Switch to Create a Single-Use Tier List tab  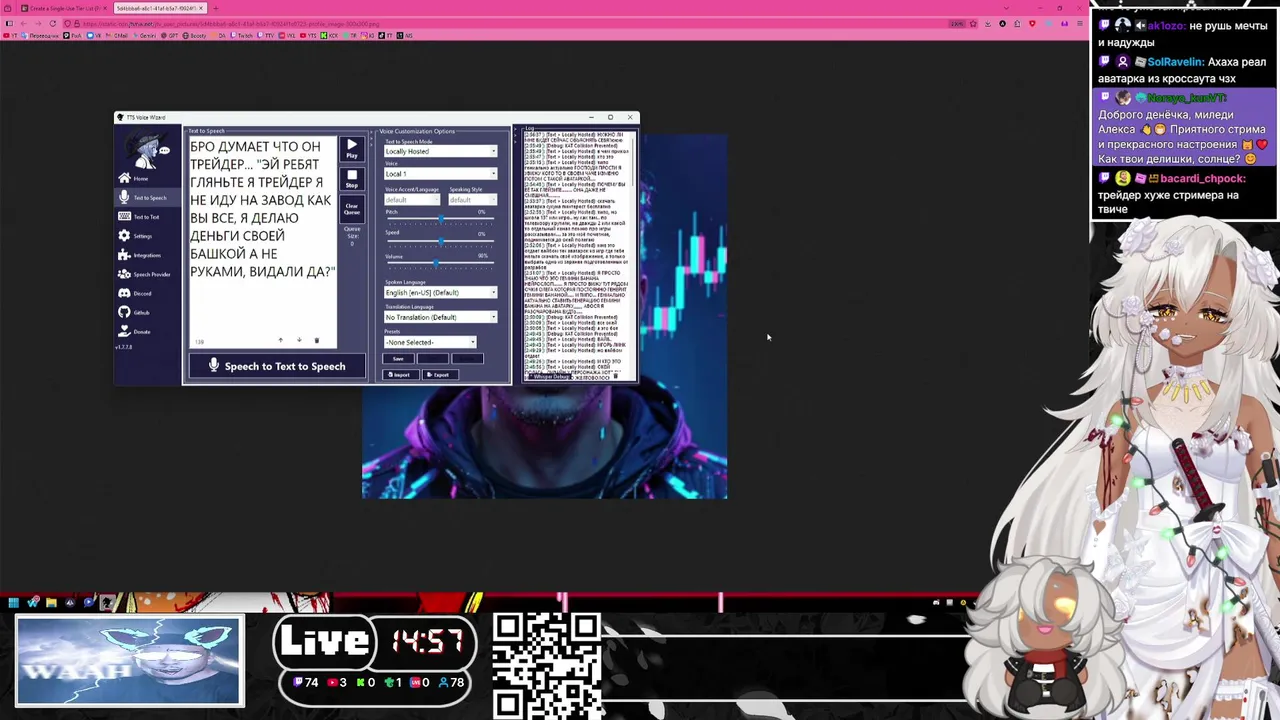click(66, 8)
